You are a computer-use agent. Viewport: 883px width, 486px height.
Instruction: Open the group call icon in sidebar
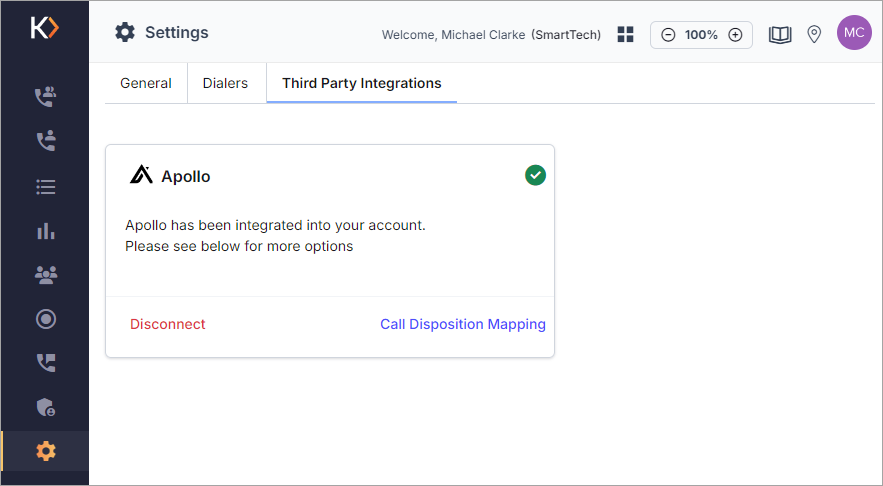(x=46, y=96)
